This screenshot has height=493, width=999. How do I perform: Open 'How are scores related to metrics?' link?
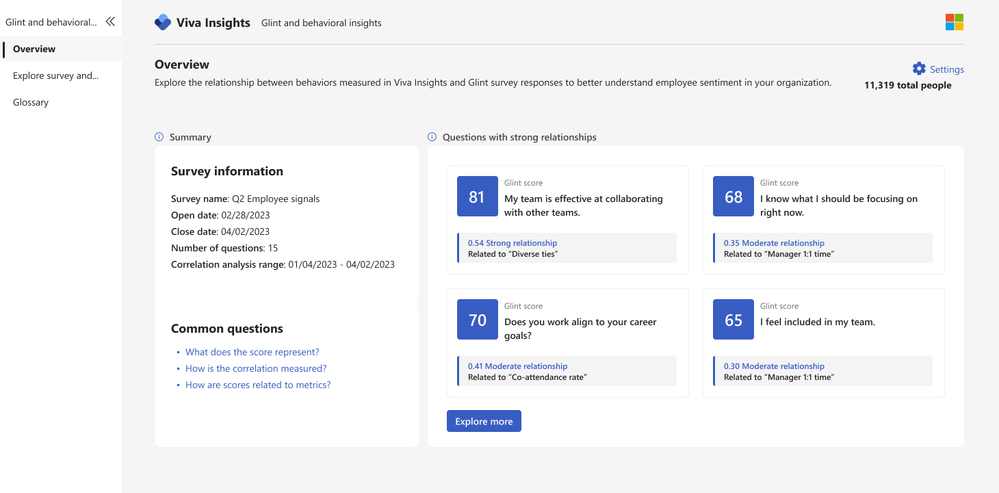(258, 385)
